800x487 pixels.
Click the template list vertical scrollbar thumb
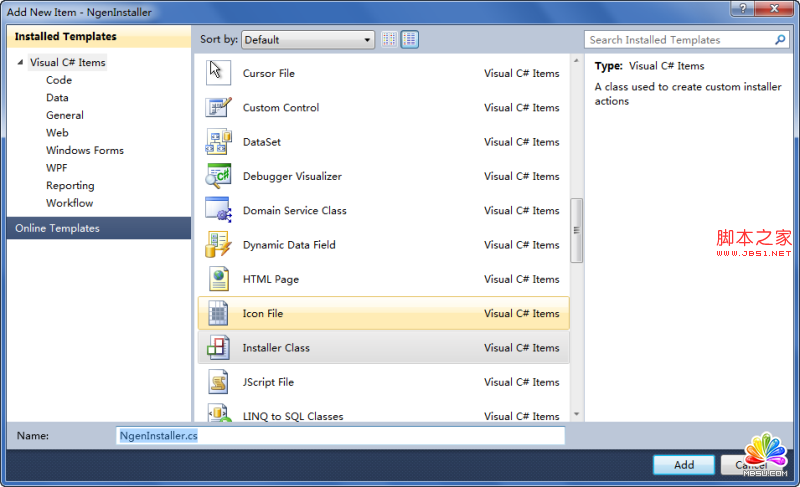coord(576,230)
